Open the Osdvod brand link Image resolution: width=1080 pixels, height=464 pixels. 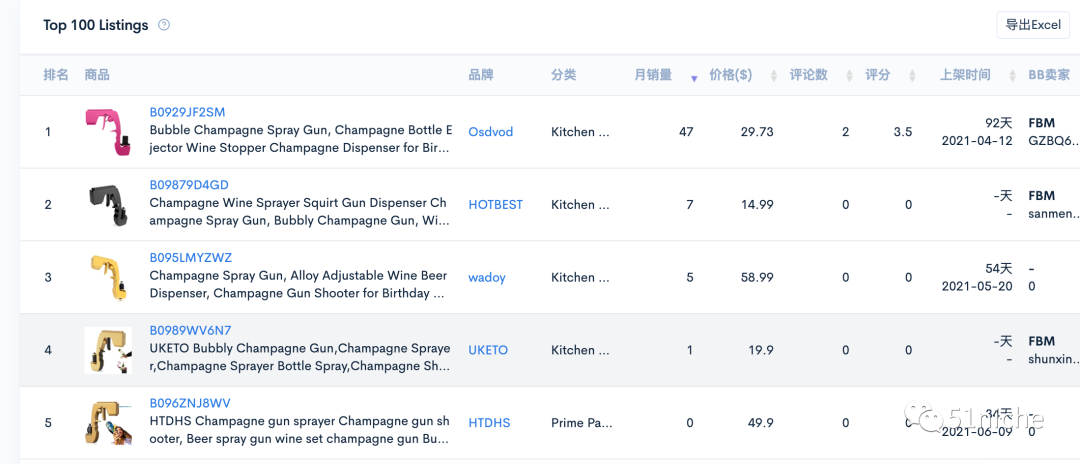click(490, 132)
